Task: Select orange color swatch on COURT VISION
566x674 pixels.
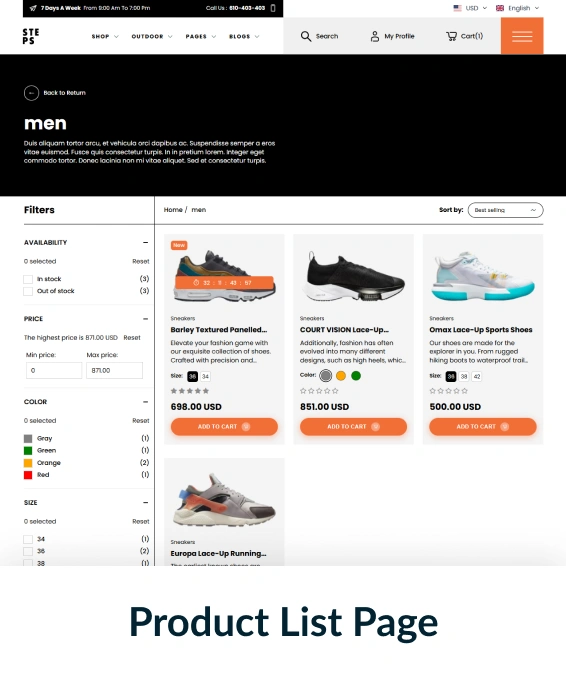Action: click(341, 376)
